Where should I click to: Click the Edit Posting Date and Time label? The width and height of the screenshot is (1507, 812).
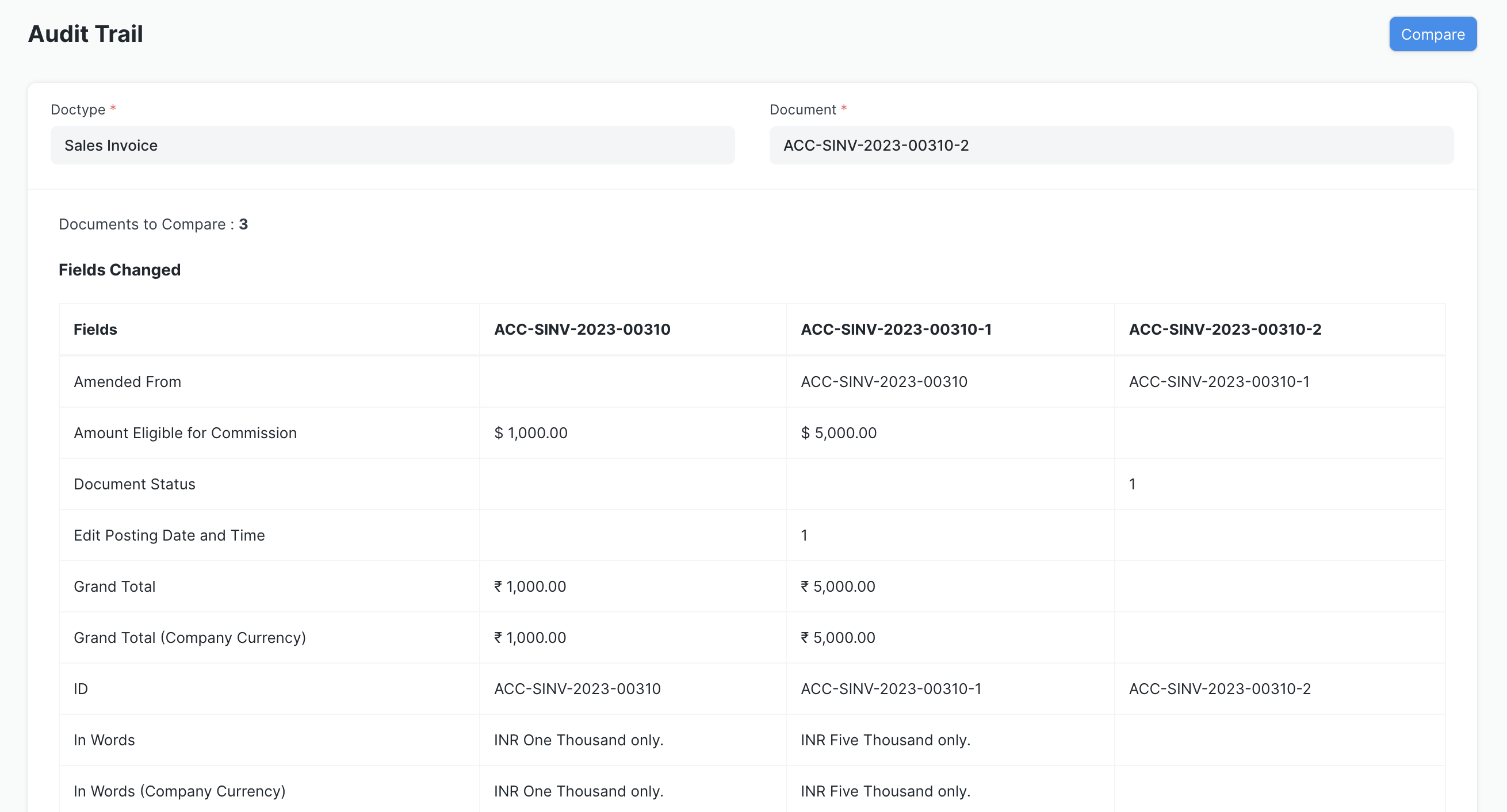(x=169, y=535)
